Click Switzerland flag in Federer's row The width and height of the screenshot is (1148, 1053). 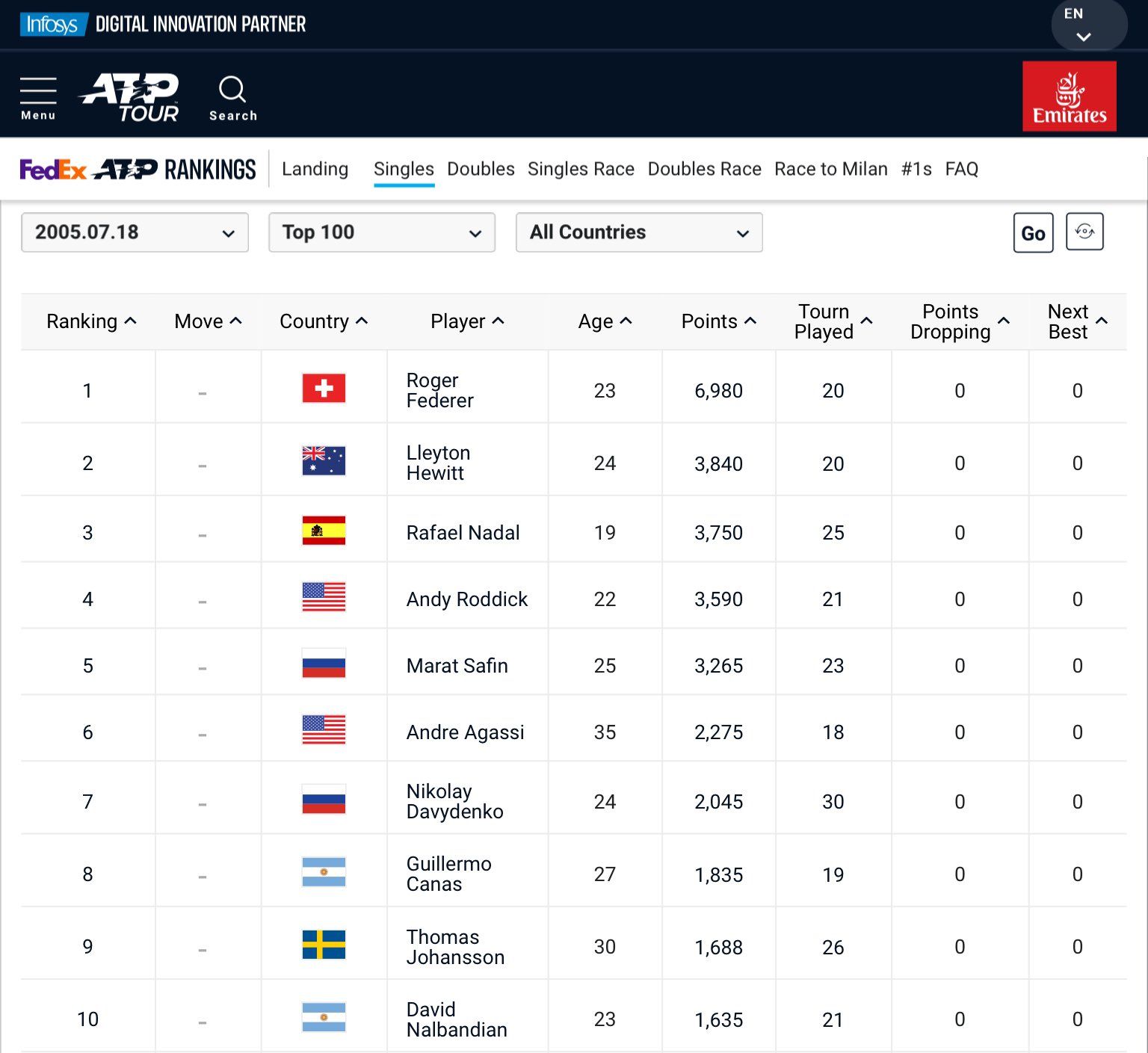pyautogui.click(x=324, y=389)
